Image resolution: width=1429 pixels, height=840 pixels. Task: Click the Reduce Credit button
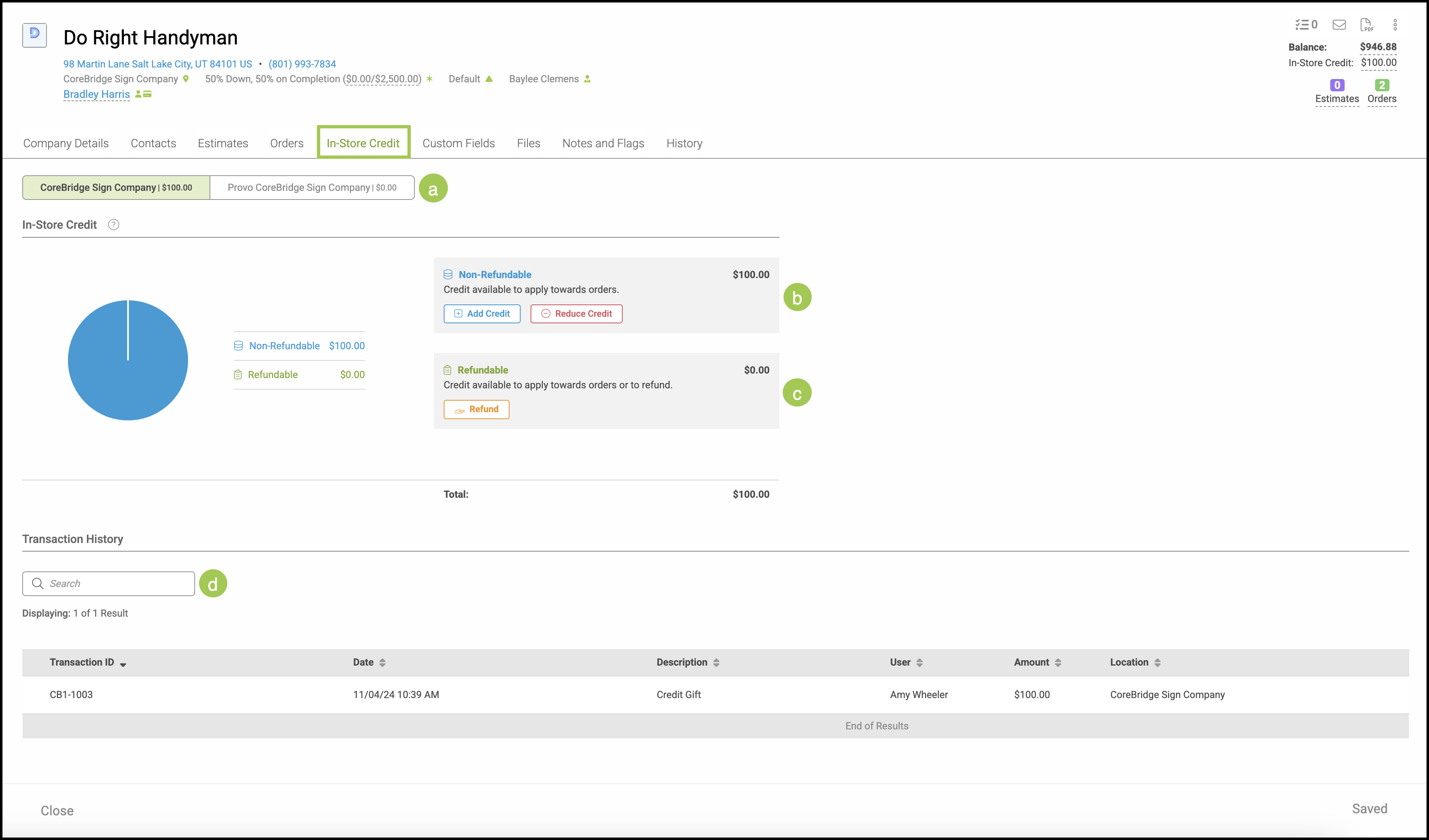click(x=576, y=313)
